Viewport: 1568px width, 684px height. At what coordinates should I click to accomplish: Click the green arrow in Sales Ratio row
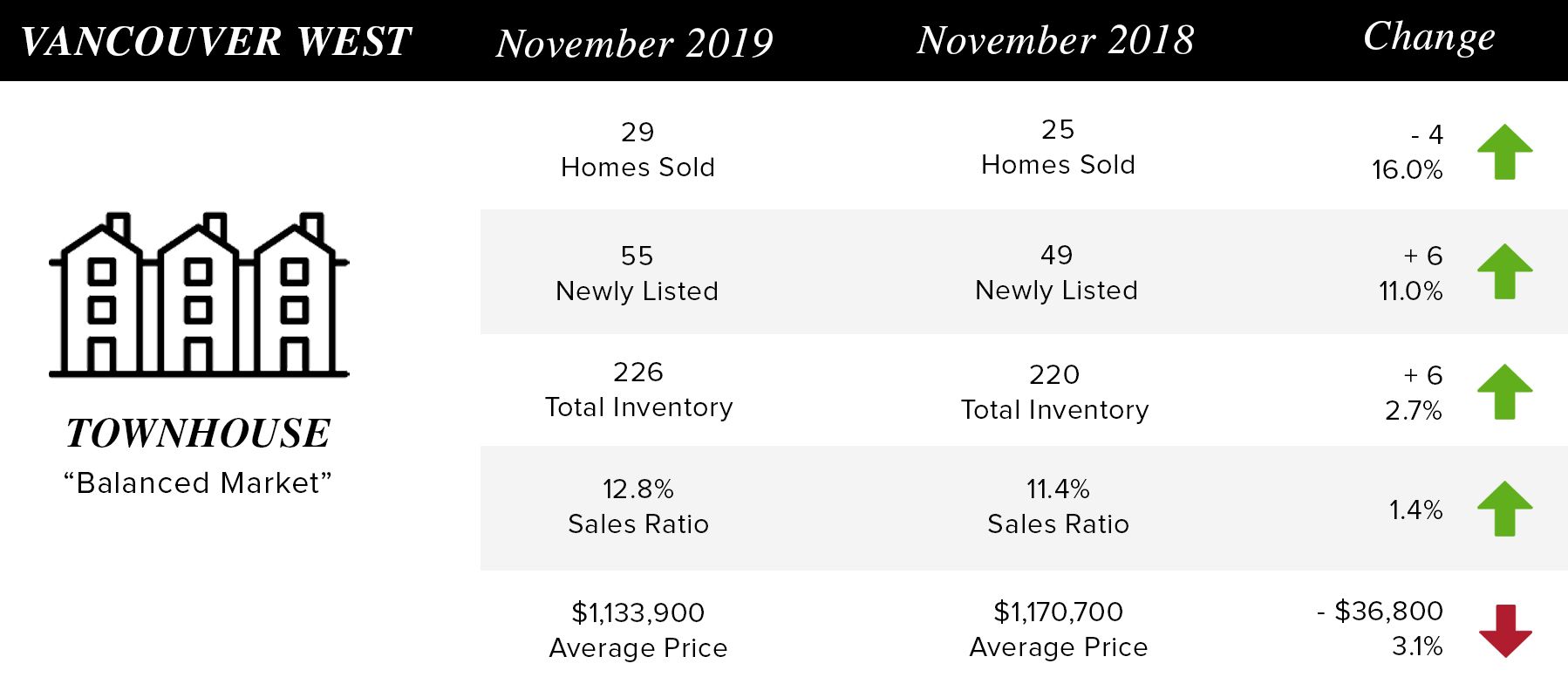[1504, 509]
